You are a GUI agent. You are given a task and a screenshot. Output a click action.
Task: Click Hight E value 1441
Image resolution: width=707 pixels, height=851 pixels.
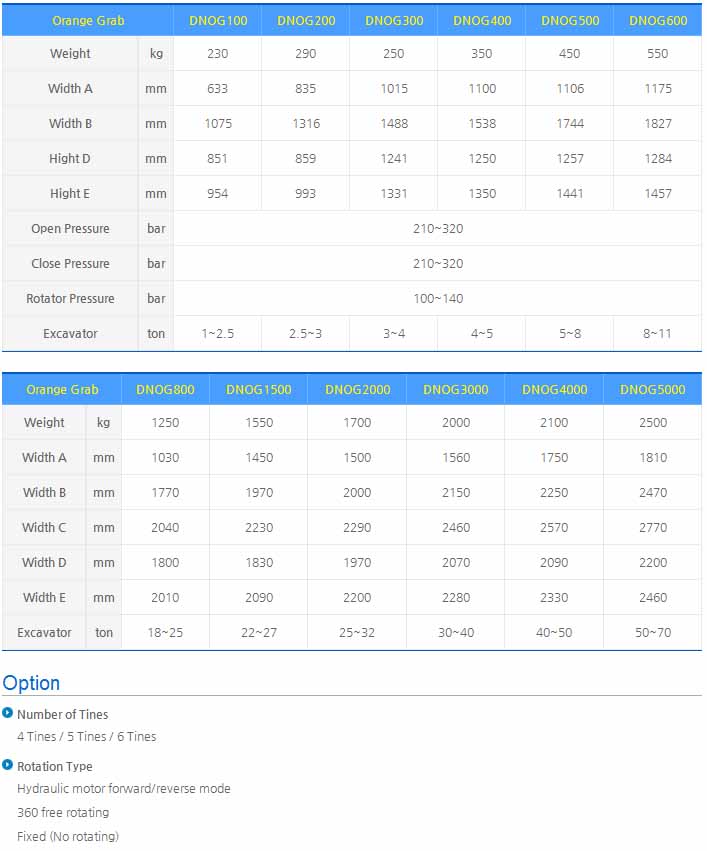point(570,194)
